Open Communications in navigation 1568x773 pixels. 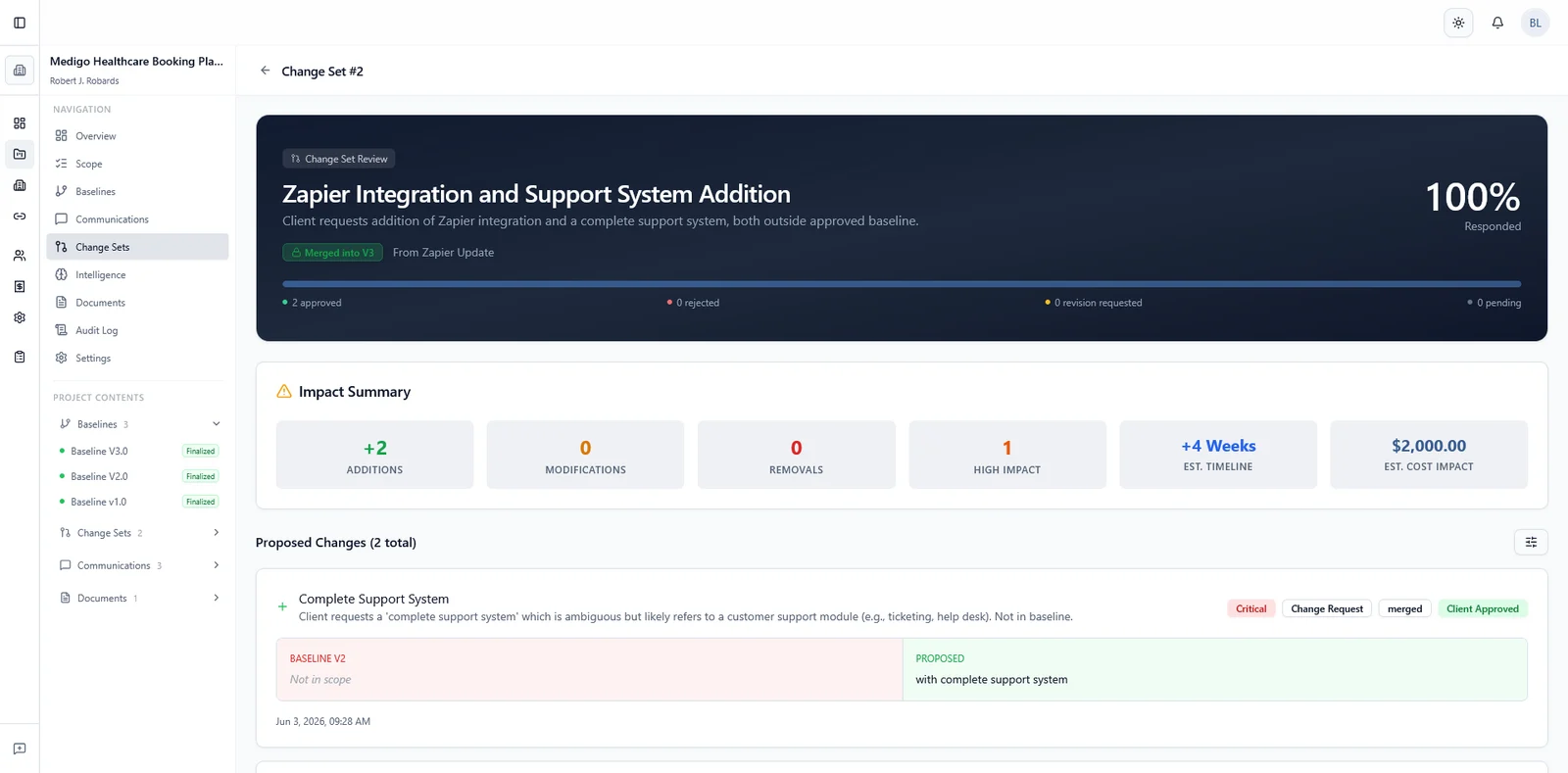coord(137,219)
